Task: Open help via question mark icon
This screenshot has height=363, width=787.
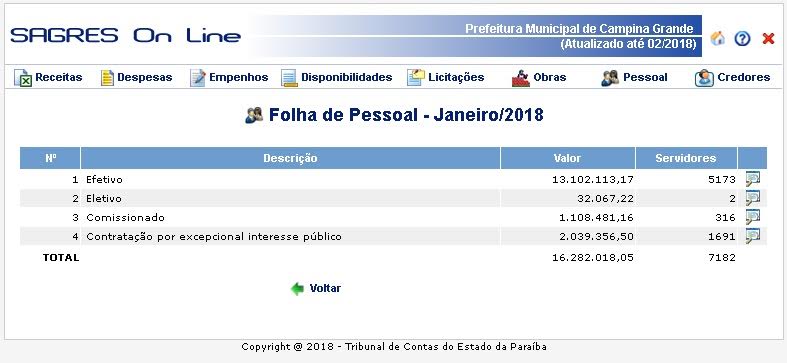Action: [x=742, y=39]
